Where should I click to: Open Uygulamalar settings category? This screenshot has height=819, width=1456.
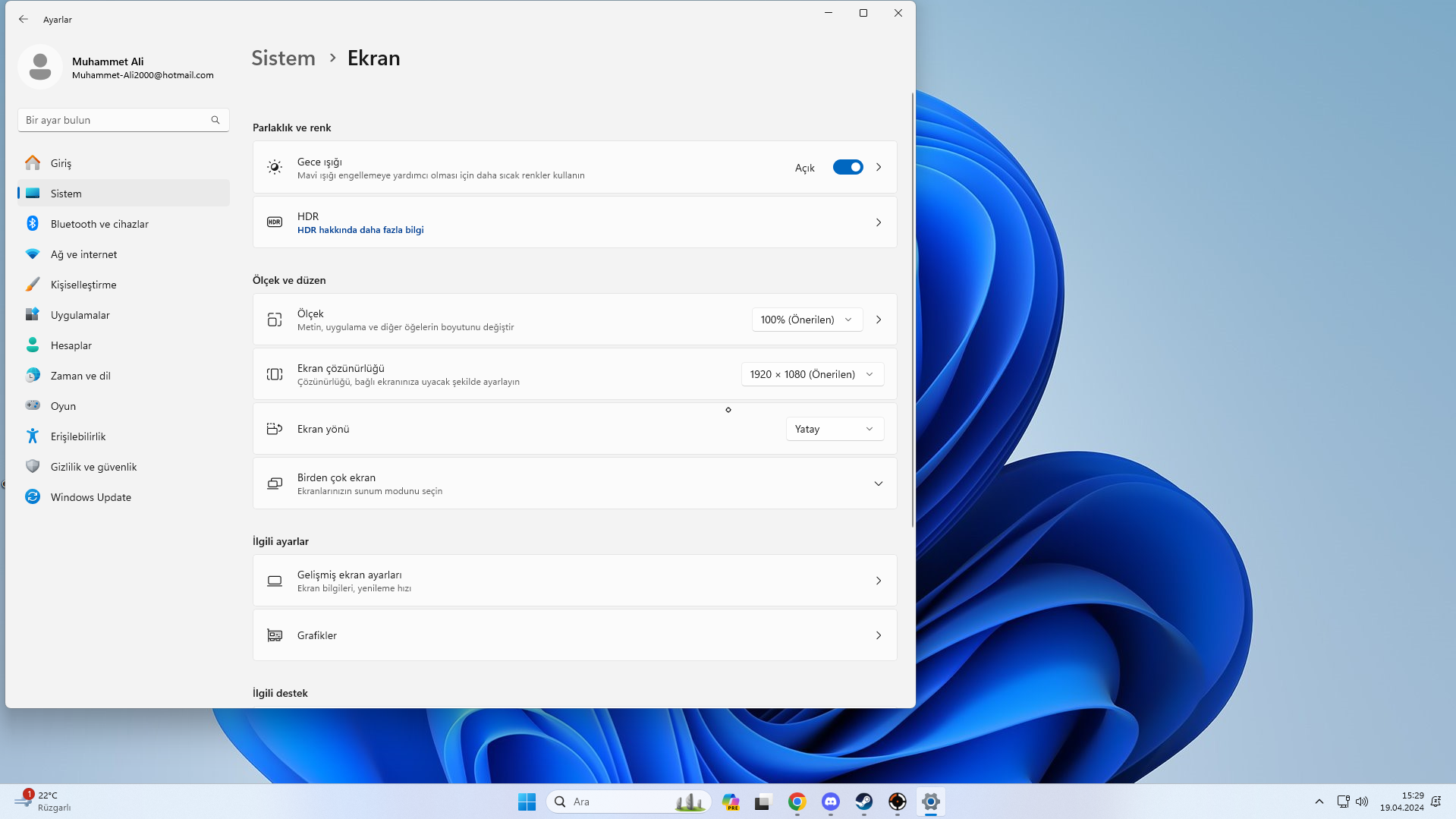(x=124, y=314)
